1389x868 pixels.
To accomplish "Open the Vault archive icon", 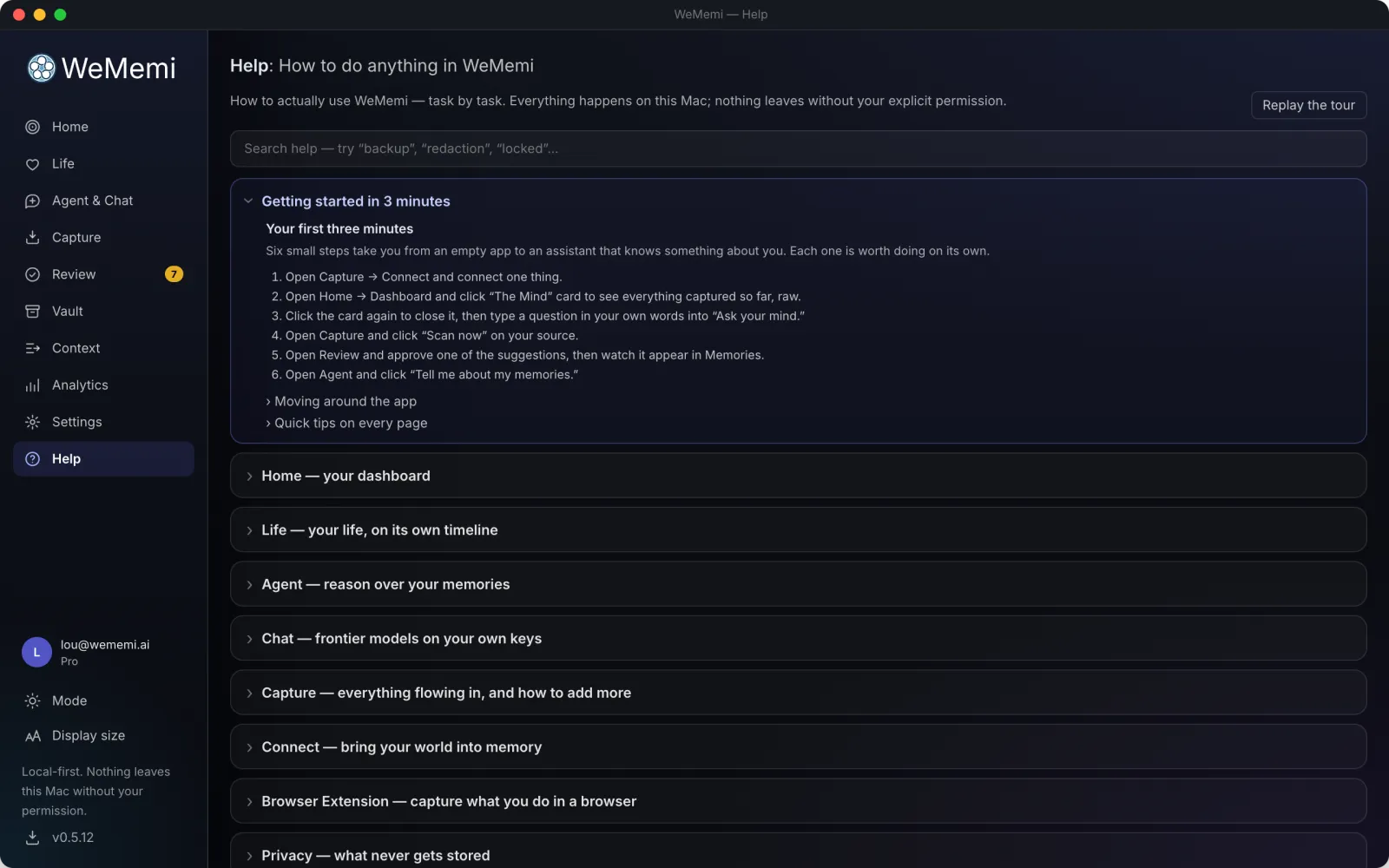I will [x=32, y=312].
